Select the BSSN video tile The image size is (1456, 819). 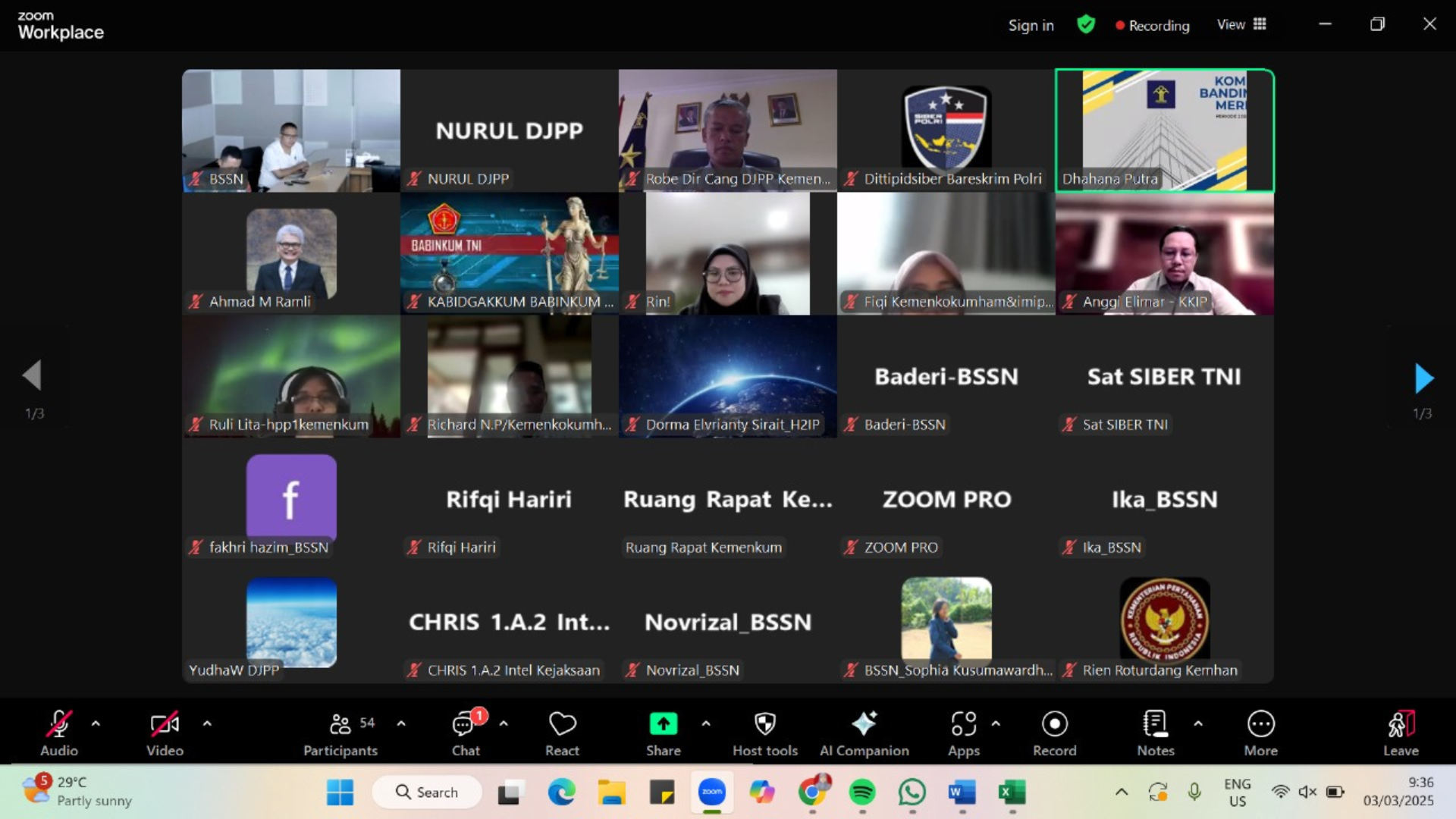coord(291,130)
